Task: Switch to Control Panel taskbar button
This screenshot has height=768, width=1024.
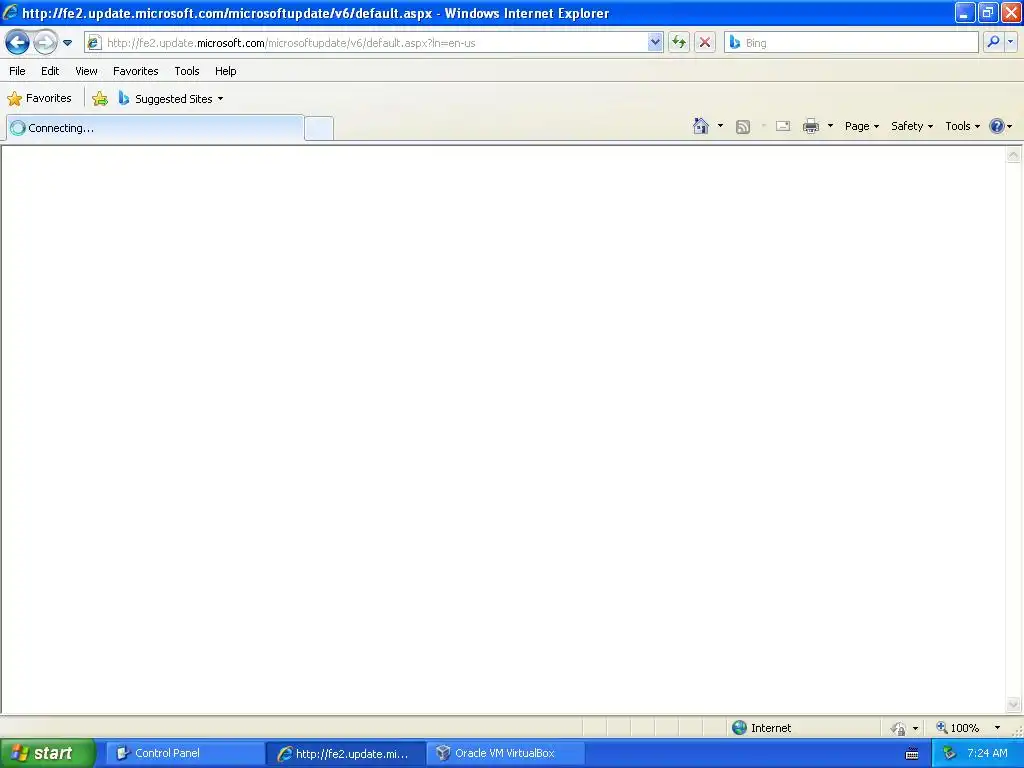Action: click(185, 753)
